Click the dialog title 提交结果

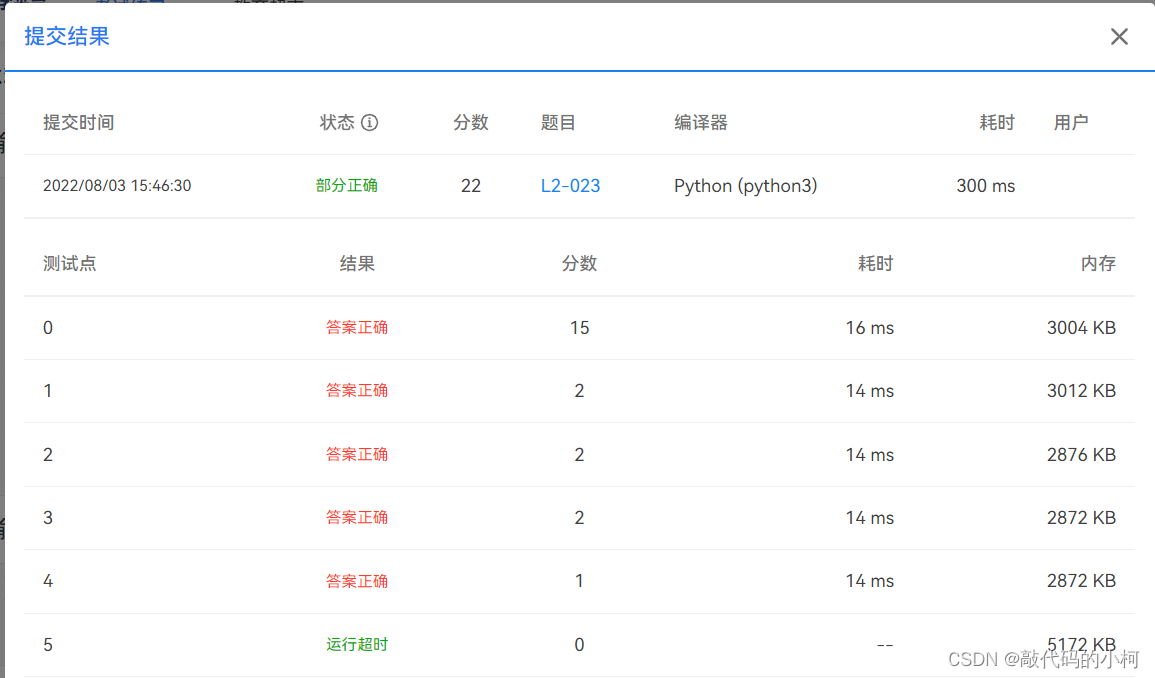[66, 36]
